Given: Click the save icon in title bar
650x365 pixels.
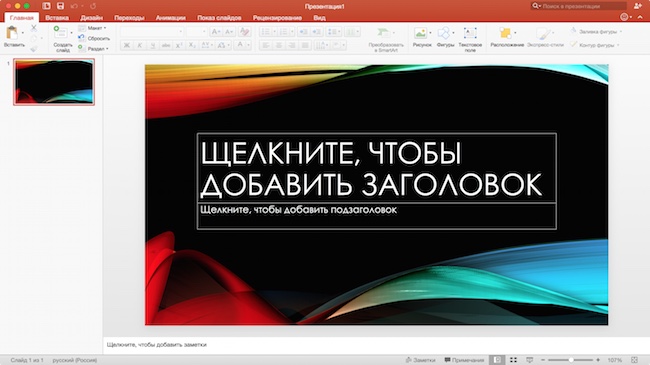Looking at the screenshot, I should [x=61, y=6].
